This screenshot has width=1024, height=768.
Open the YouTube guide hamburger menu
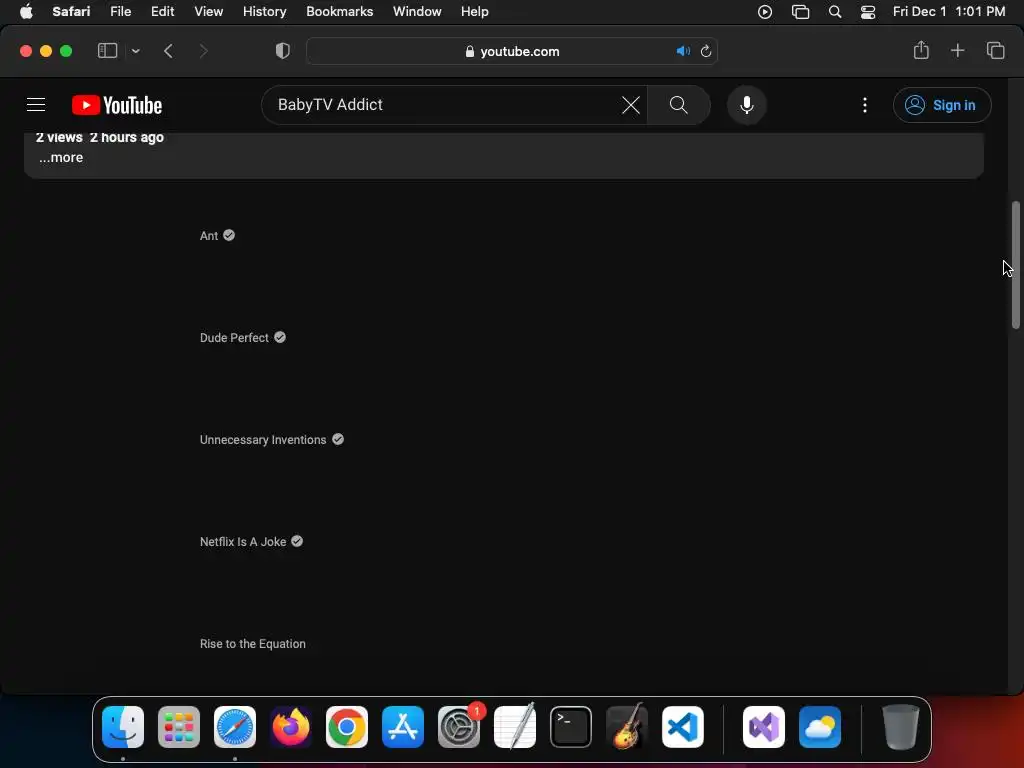click(36, 104)
